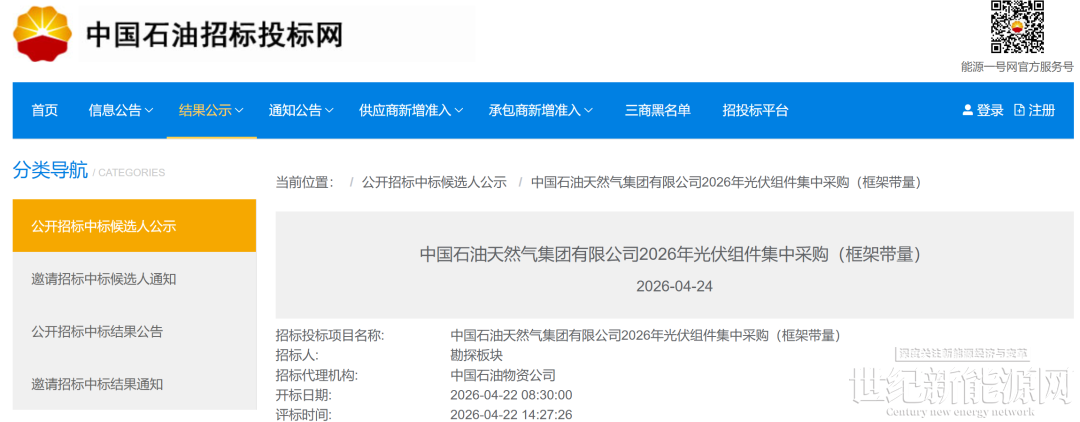Expand the 信息公告 dropdown
1080x422 pixels.
coord(121,110)
